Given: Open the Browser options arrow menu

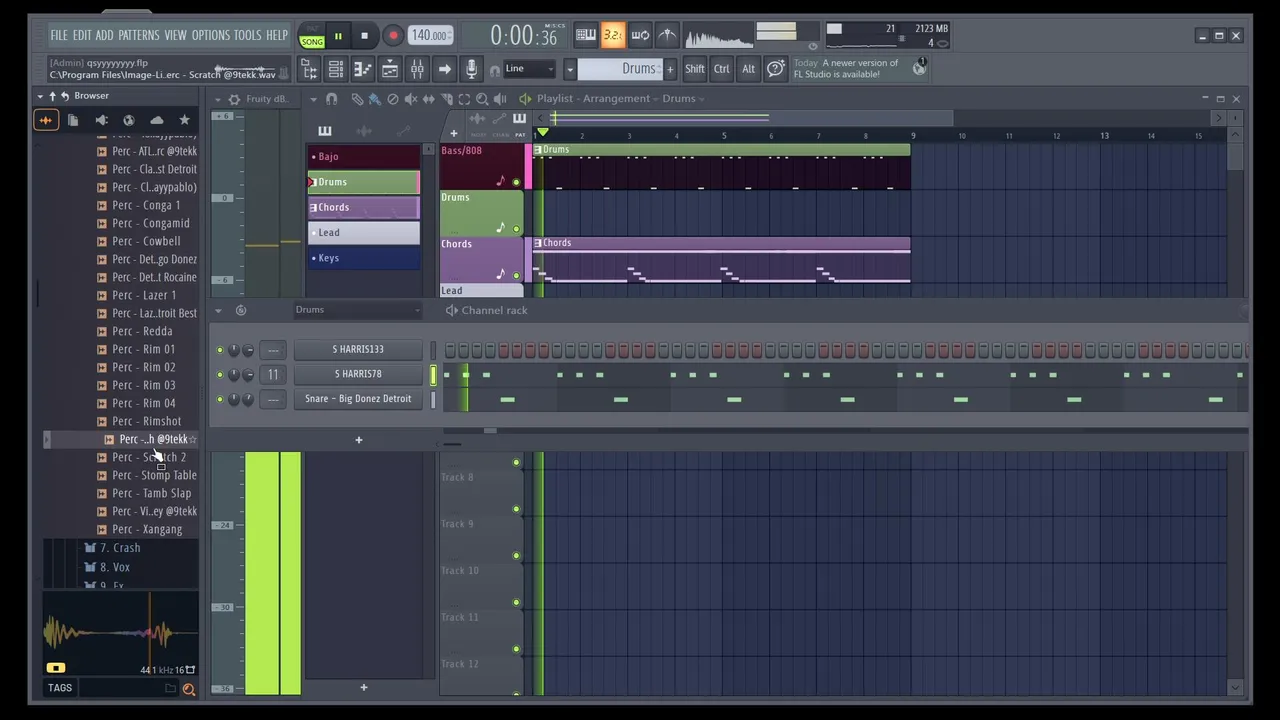Looking at the screenshot, I should point(40,96).
